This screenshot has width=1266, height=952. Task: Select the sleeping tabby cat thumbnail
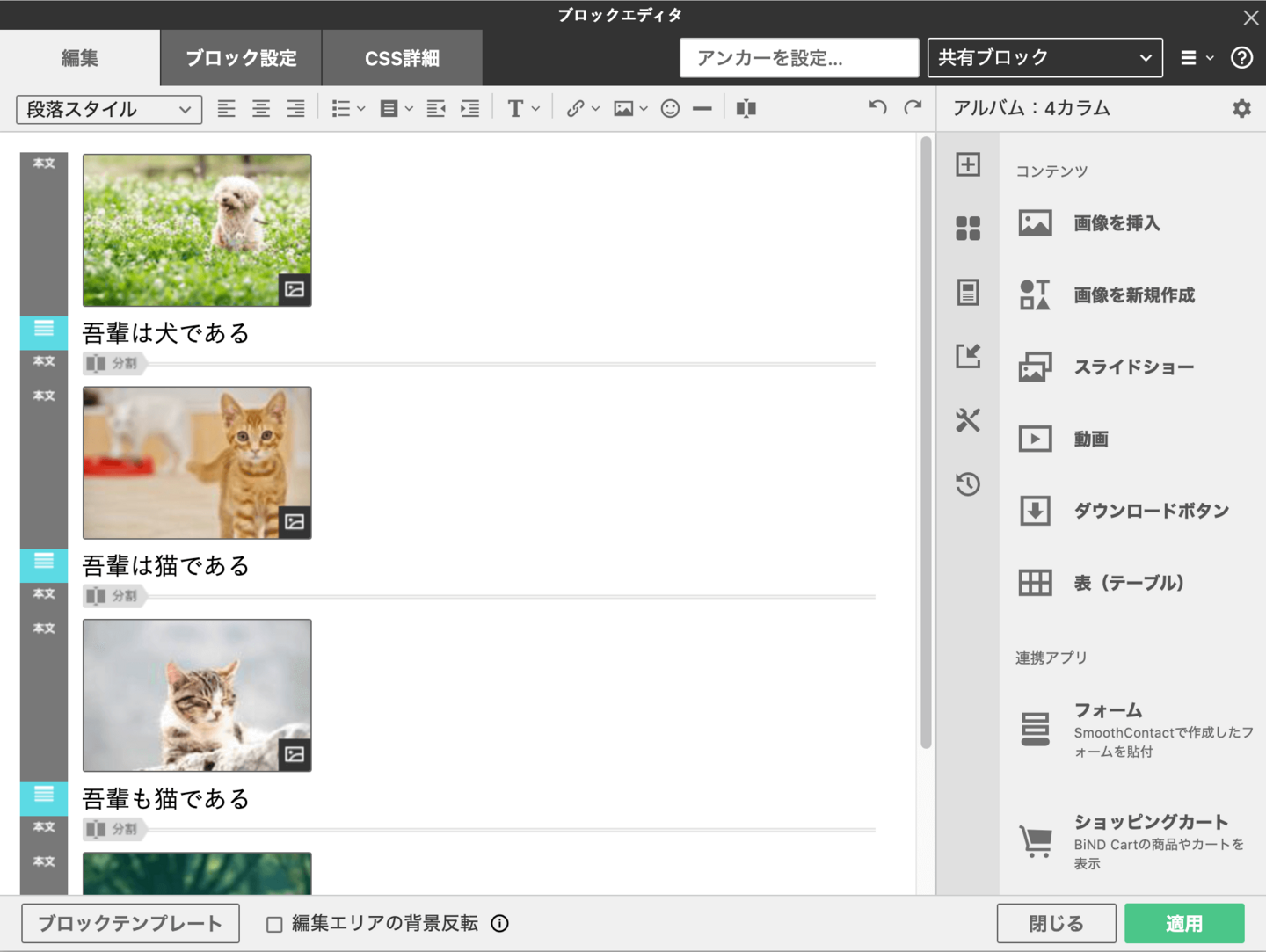click(x=197, y=695)
